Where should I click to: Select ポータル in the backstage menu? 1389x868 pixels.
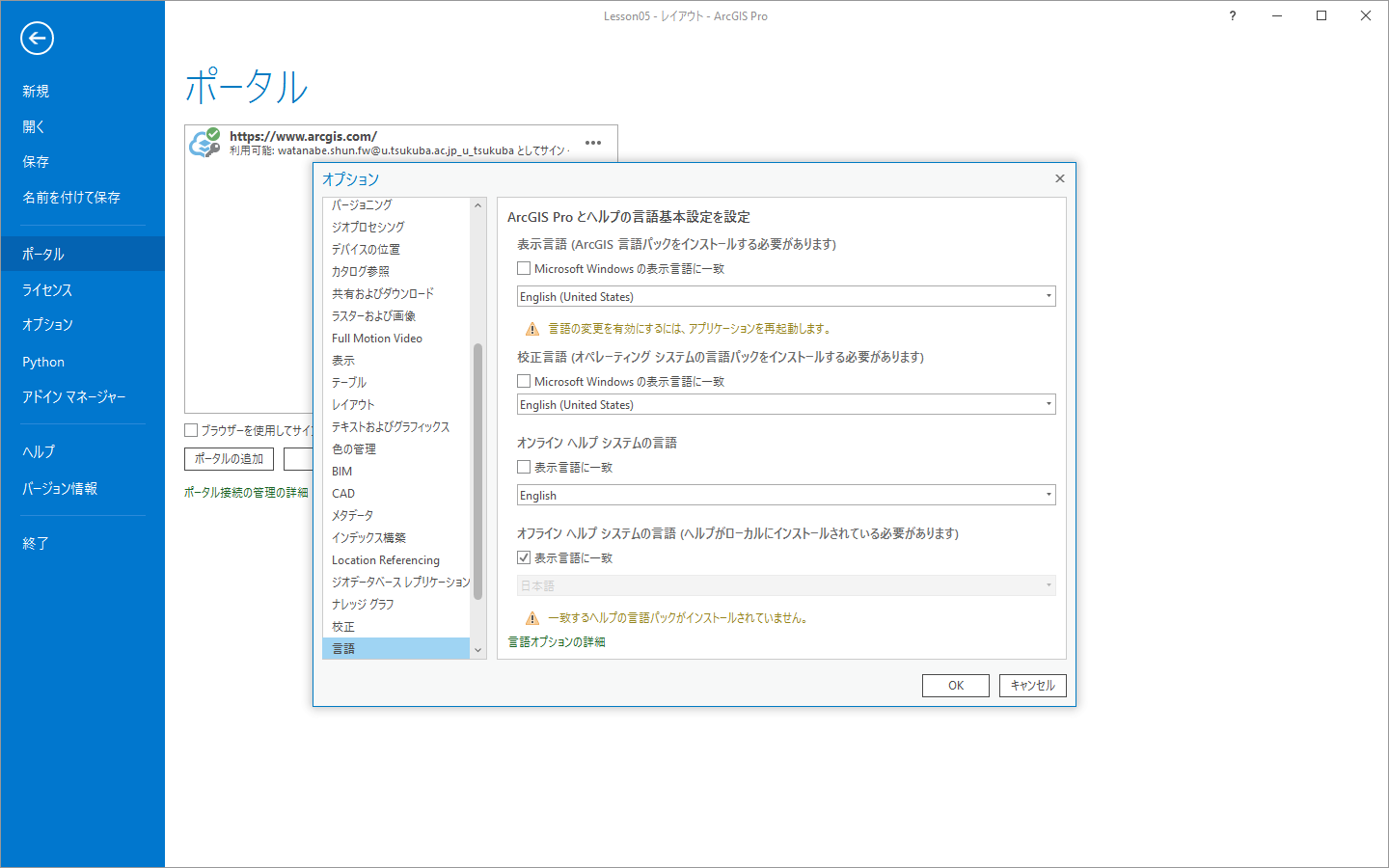click(83, 254)
